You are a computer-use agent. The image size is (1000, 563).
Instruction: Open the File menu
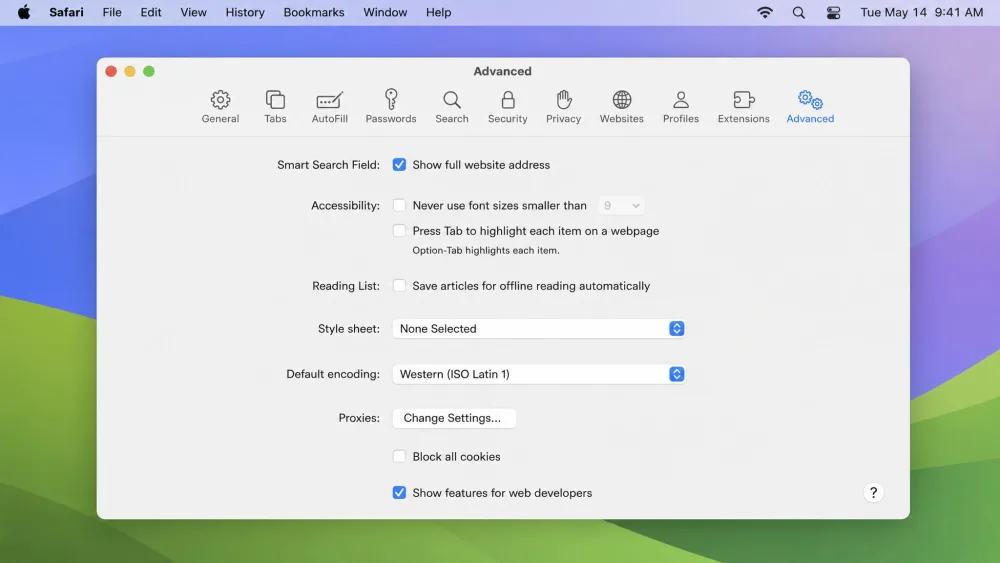click(112, 12)
